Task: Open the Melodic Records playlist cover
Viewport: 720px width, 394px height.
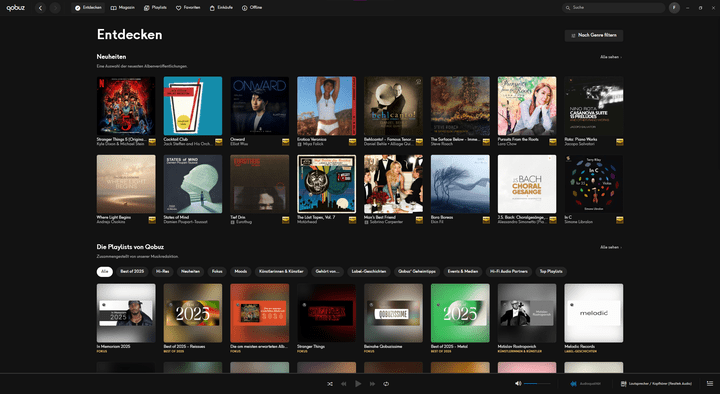Action: pyautogui.click(x=594, y=313)
